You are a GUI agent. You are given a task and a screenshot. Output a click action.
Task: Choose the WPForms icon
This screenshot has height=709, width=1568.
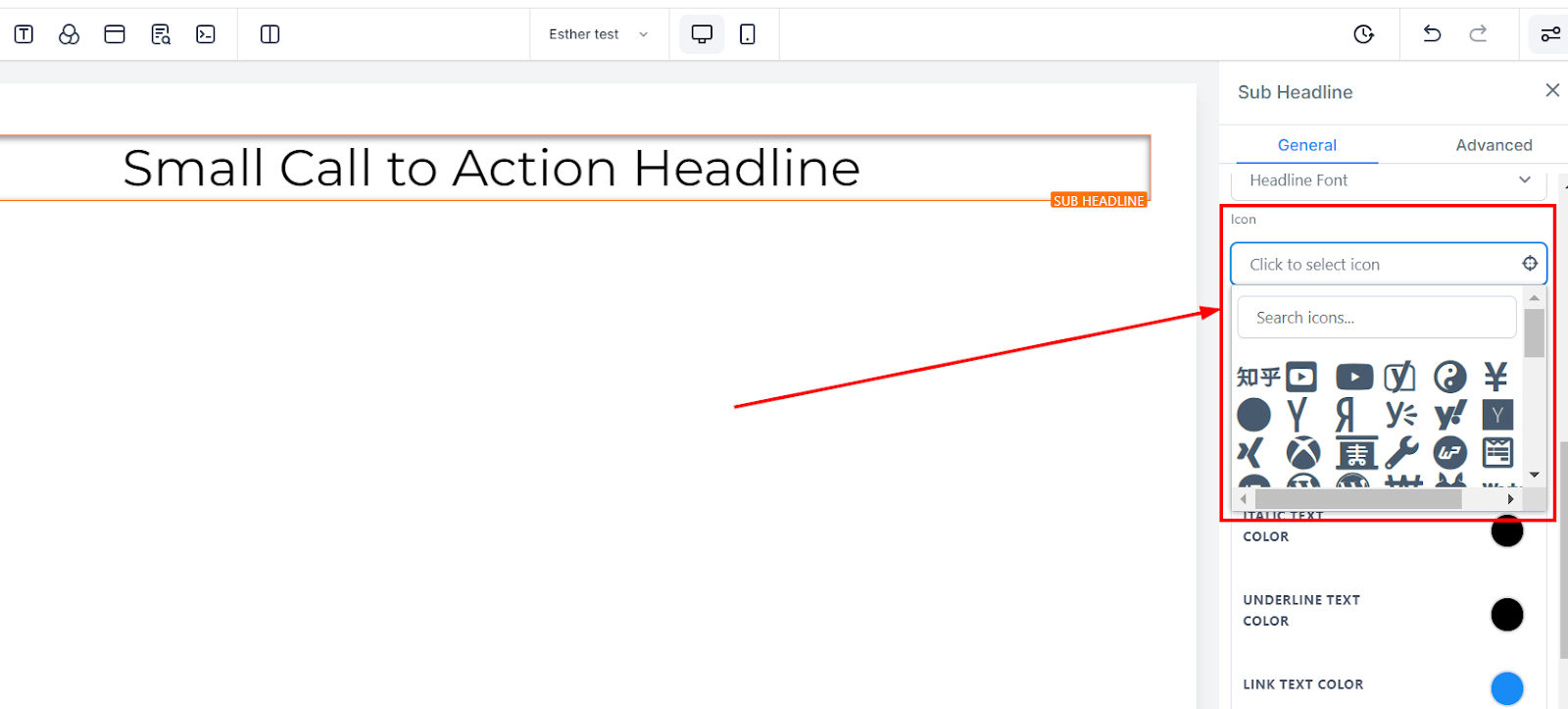(x=1497, y=453)
